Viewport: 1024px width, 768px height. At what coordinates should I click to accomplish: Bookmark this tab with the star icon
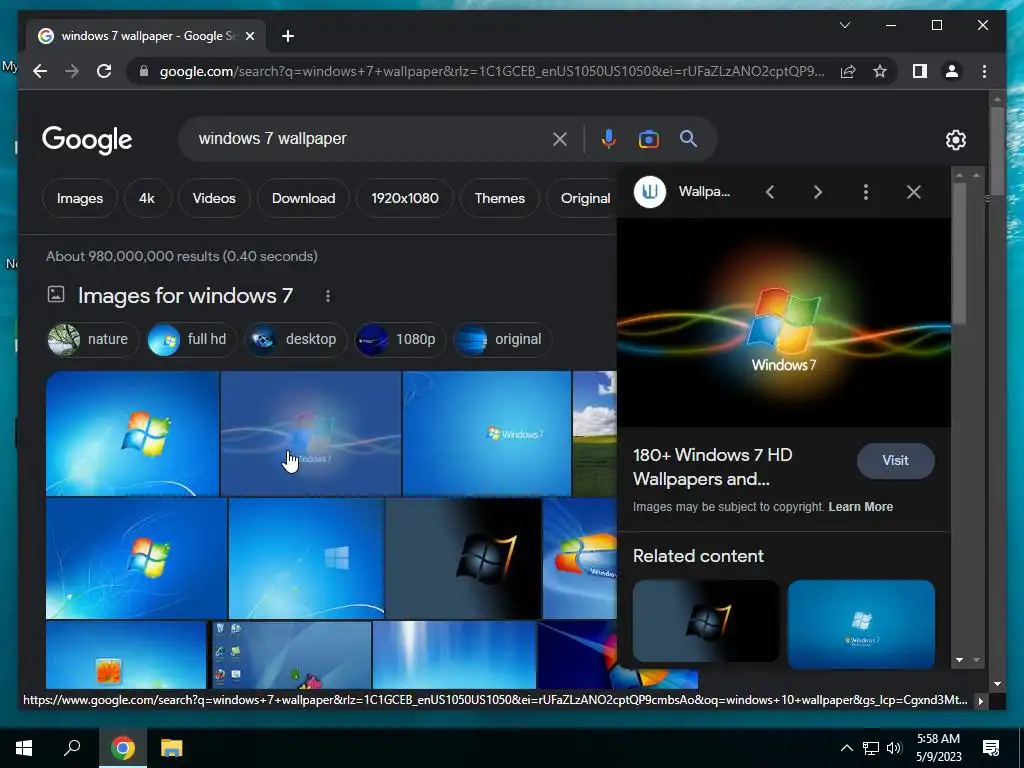(x=880, y=71)
